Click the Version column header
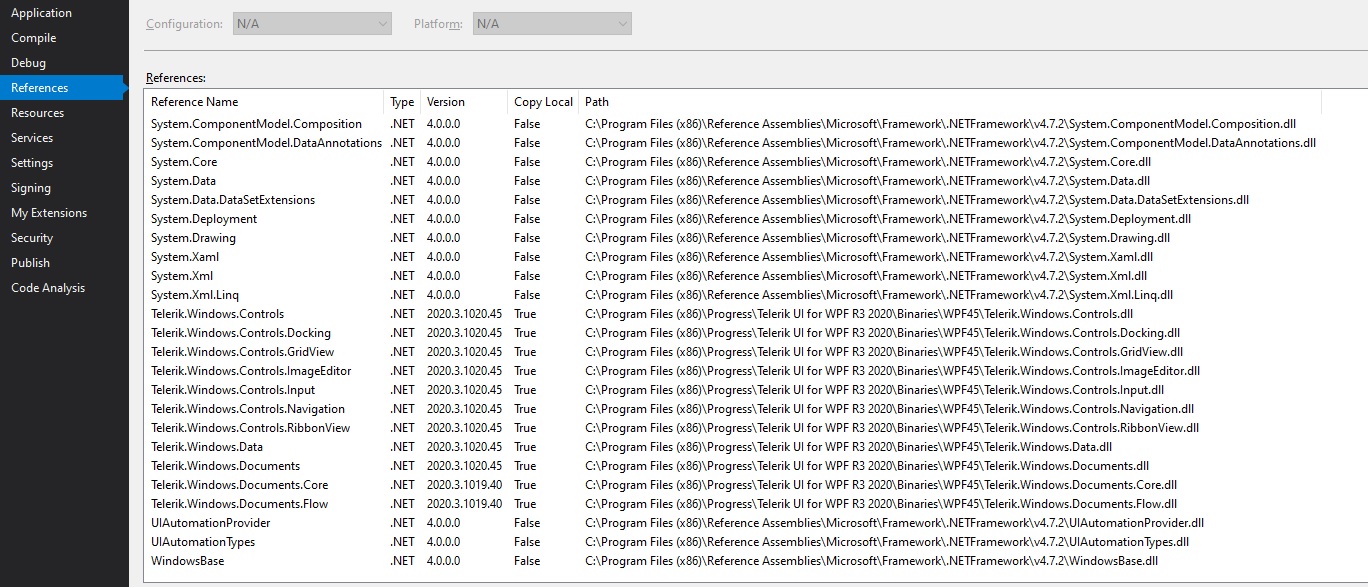The image size is (1368, 587). coord(446,102)
